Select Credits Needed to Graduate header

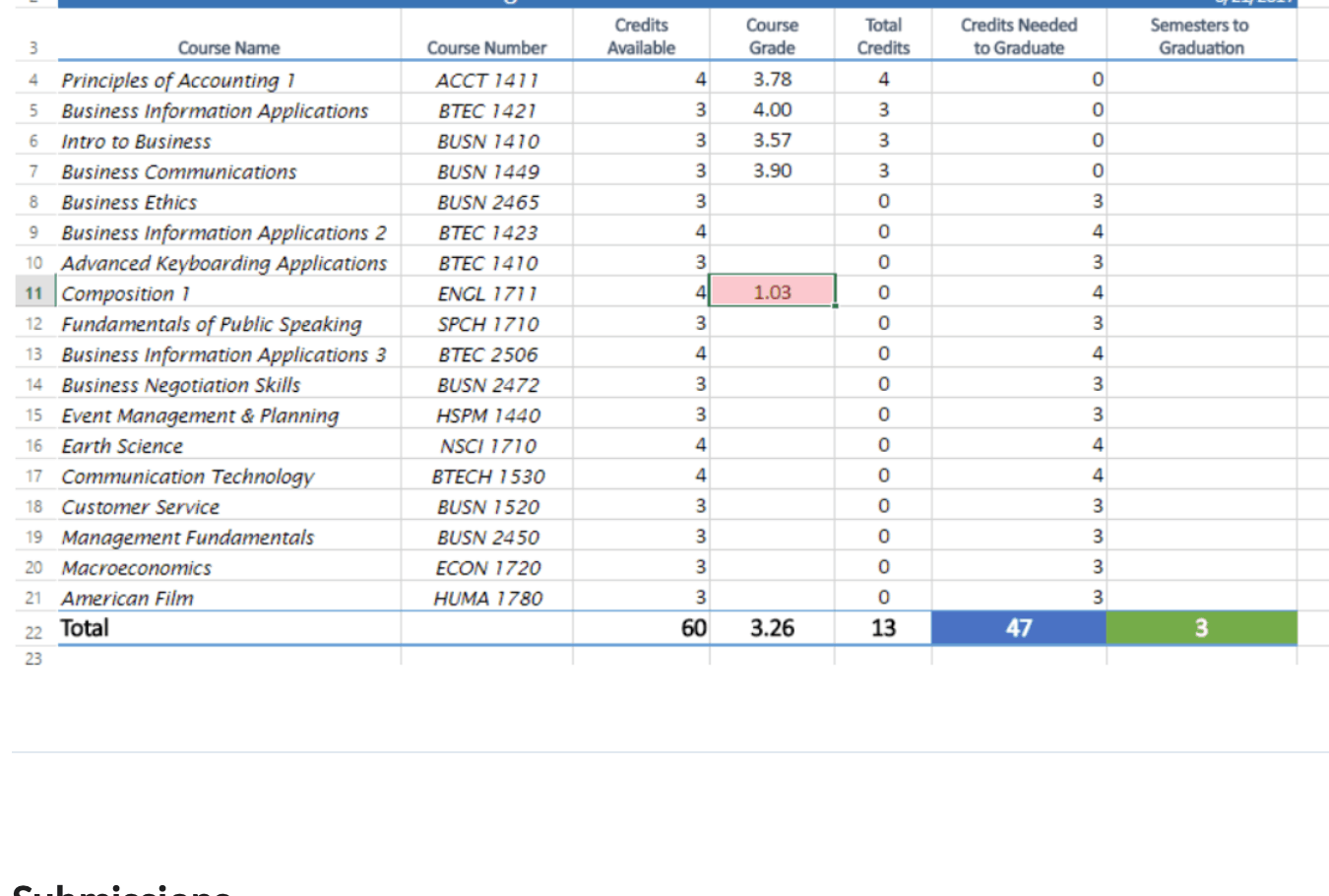(1019, 36)
